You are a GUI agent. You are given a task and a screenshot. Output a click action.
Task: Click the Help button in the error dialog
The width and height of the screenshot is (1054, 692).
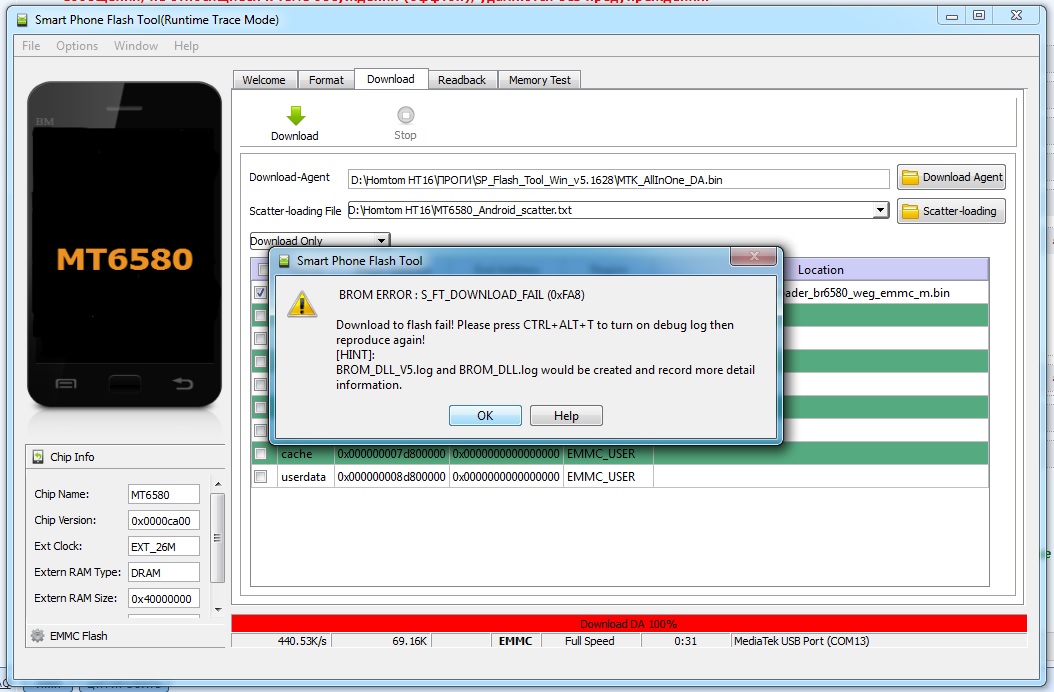(566, 416)
